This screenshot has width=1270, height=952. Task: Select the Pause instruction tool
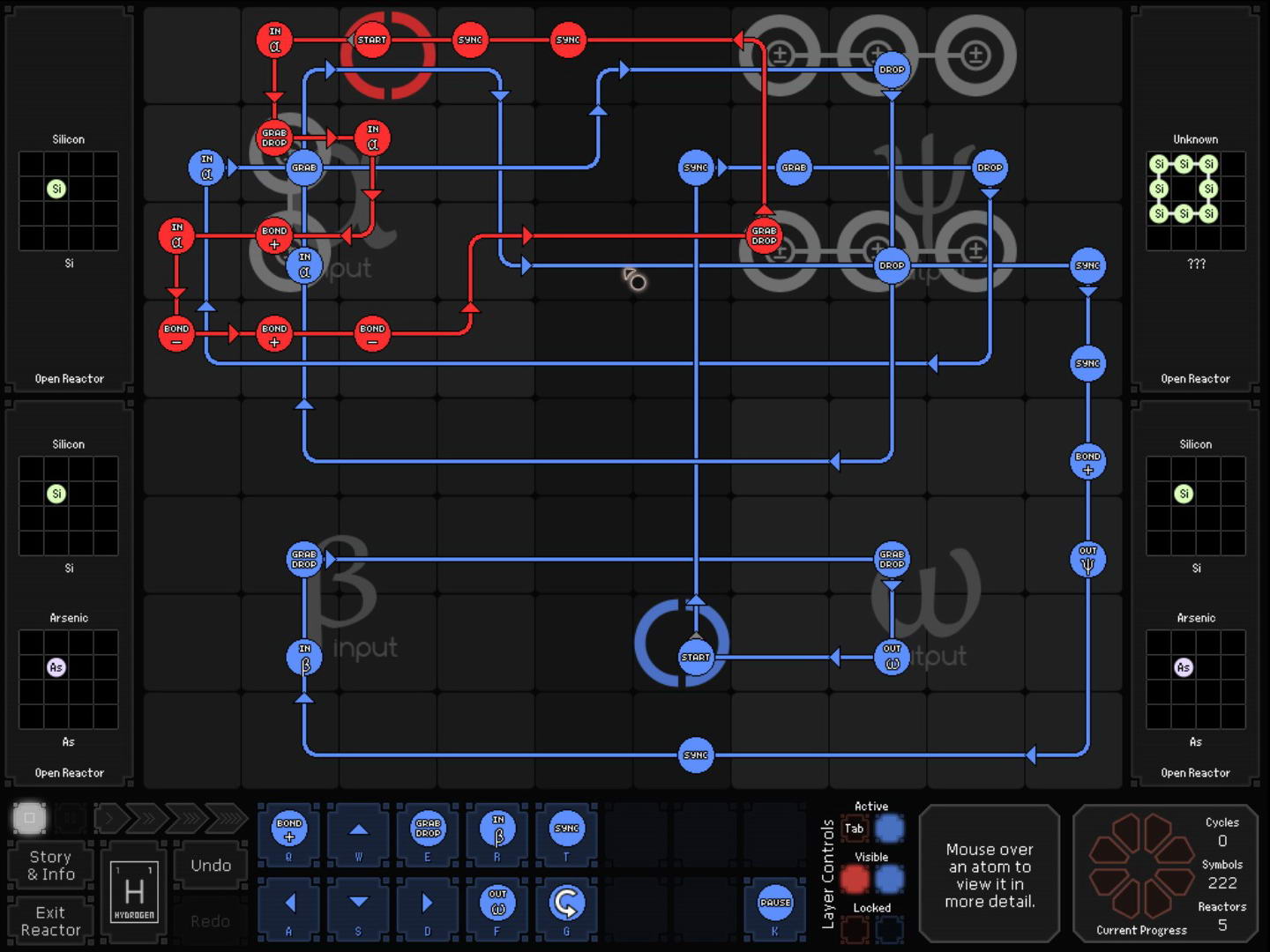[774, 903]
